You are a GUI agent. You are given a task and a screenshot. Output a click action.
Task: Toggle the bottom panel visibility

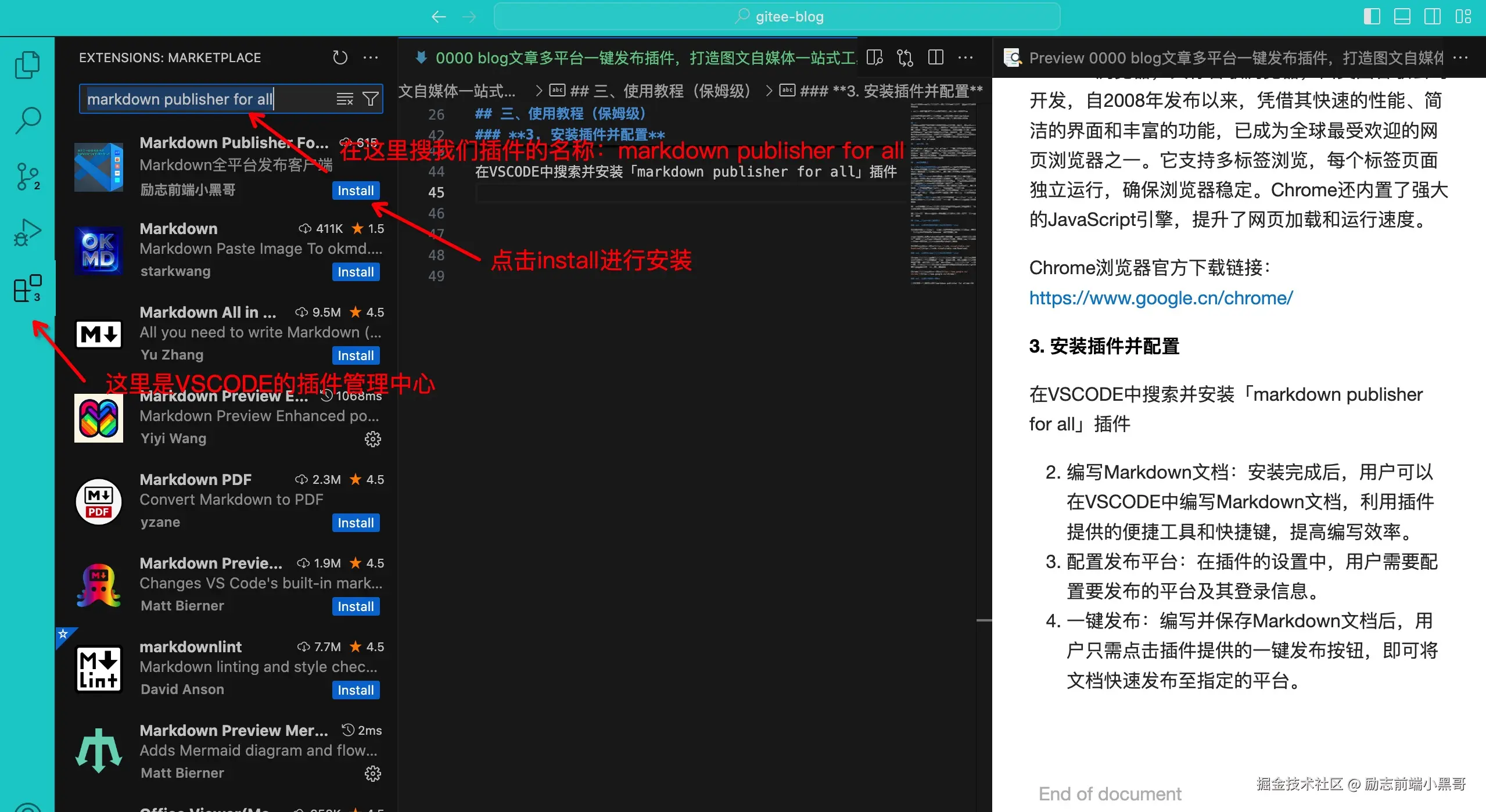1403,16
